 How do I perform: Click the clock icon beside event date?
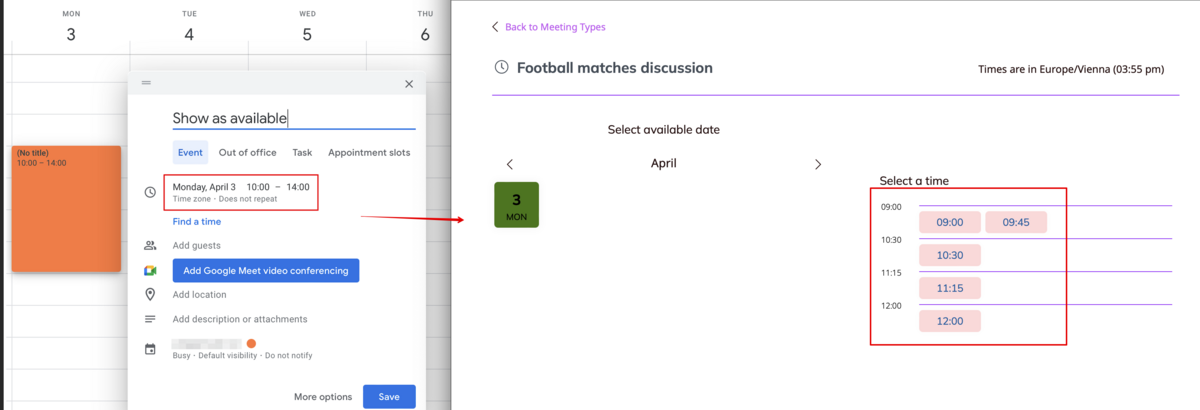tap(150, 192)
